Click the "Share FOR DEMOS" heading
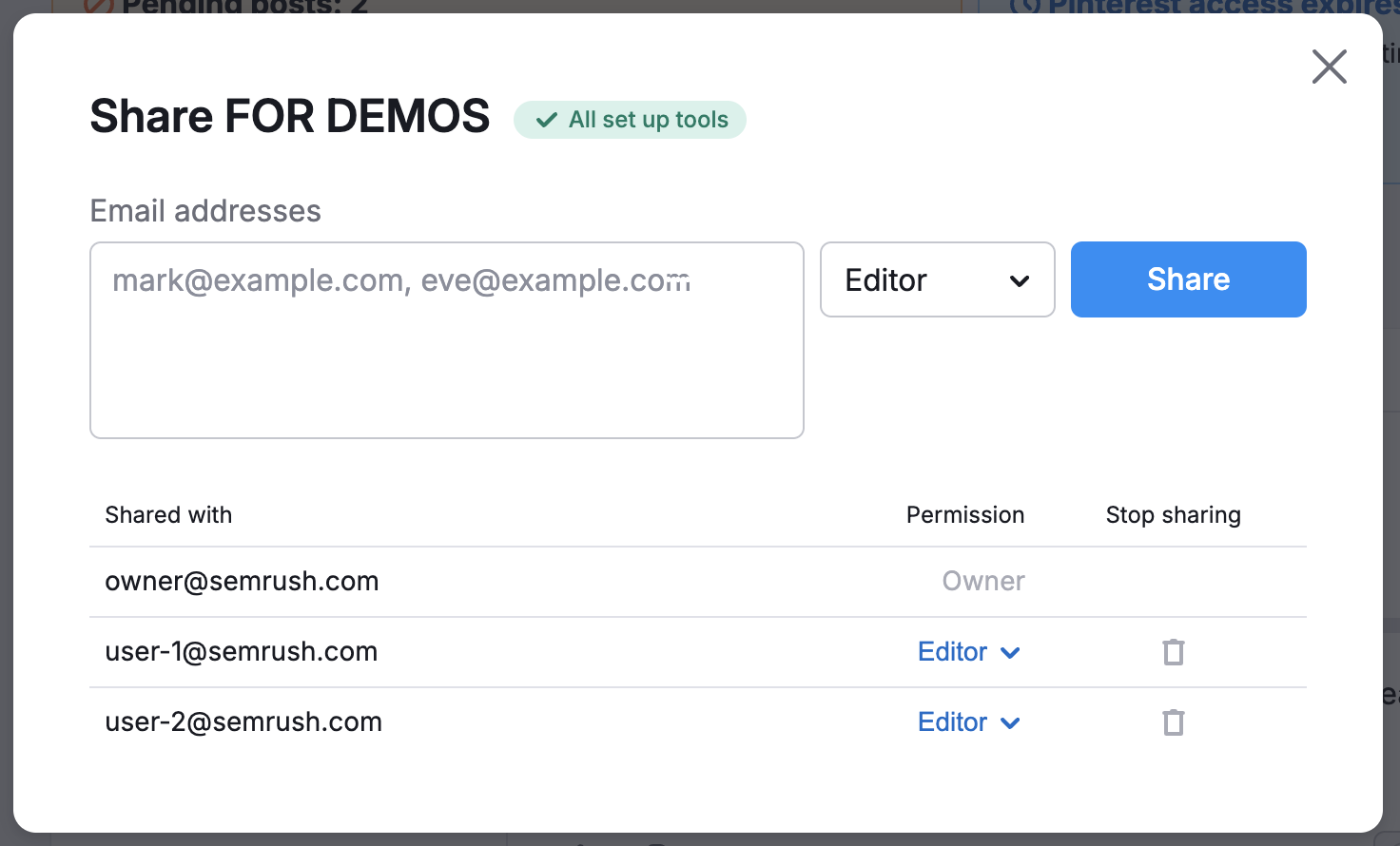Viewport: 1400px width, 846px height. pos(289,117)
